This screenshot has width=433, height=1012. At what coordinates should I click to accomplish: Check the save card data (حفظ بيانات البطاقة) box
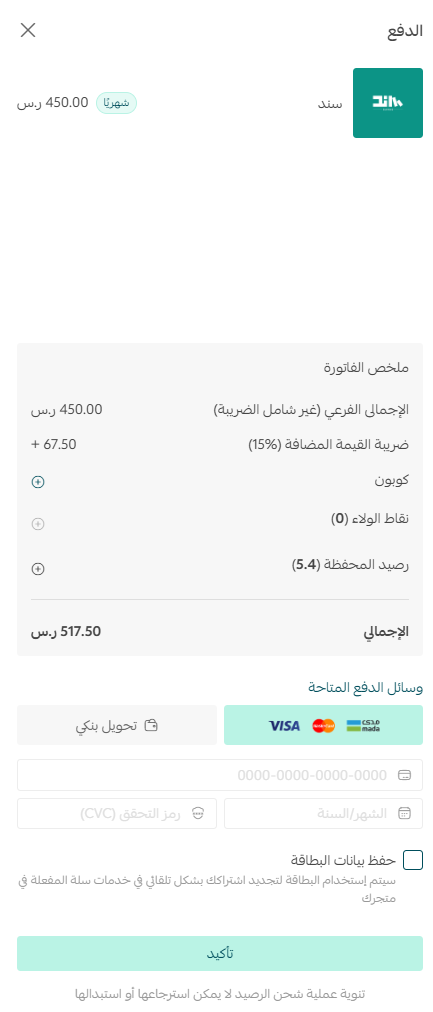pos(413,860)
